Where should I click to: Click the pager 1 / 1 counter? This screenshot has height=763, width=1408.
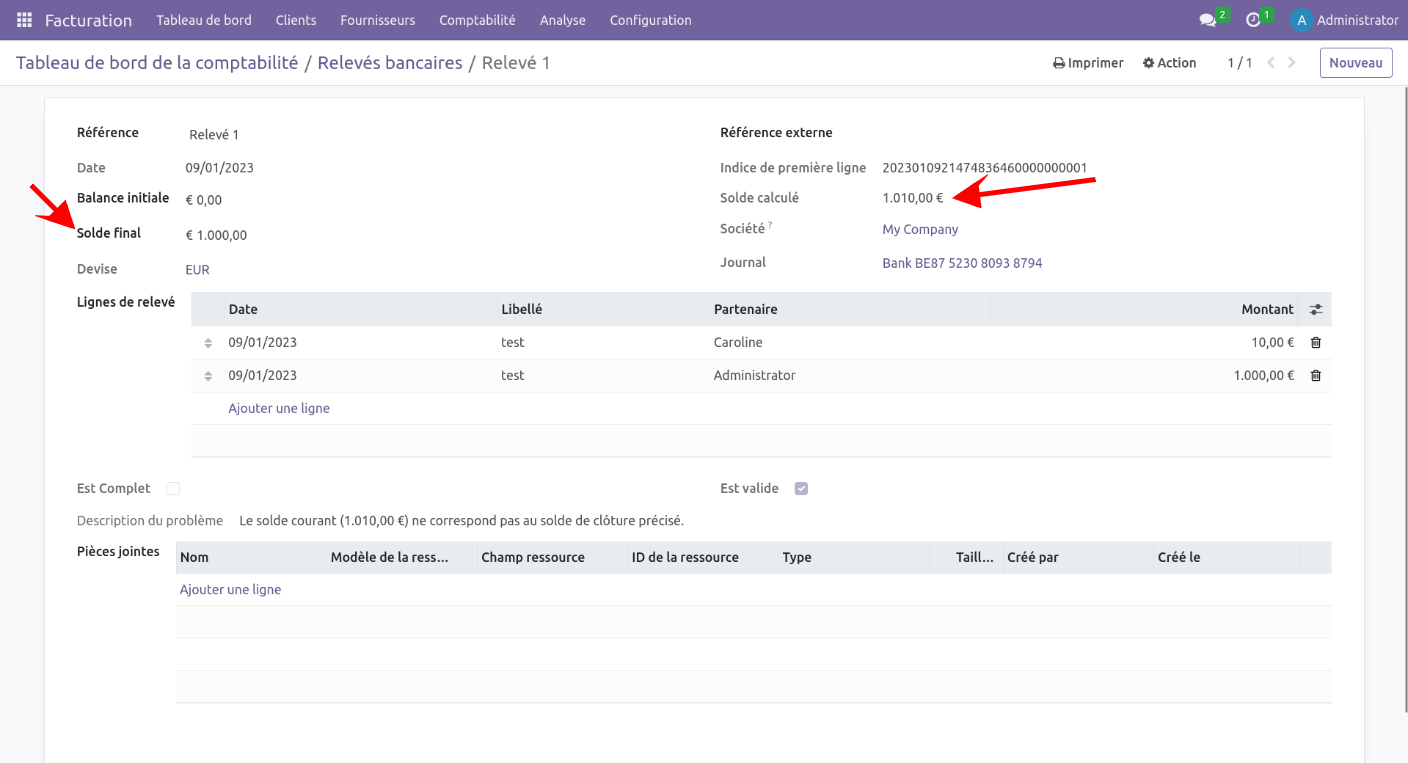point(1240,63)
